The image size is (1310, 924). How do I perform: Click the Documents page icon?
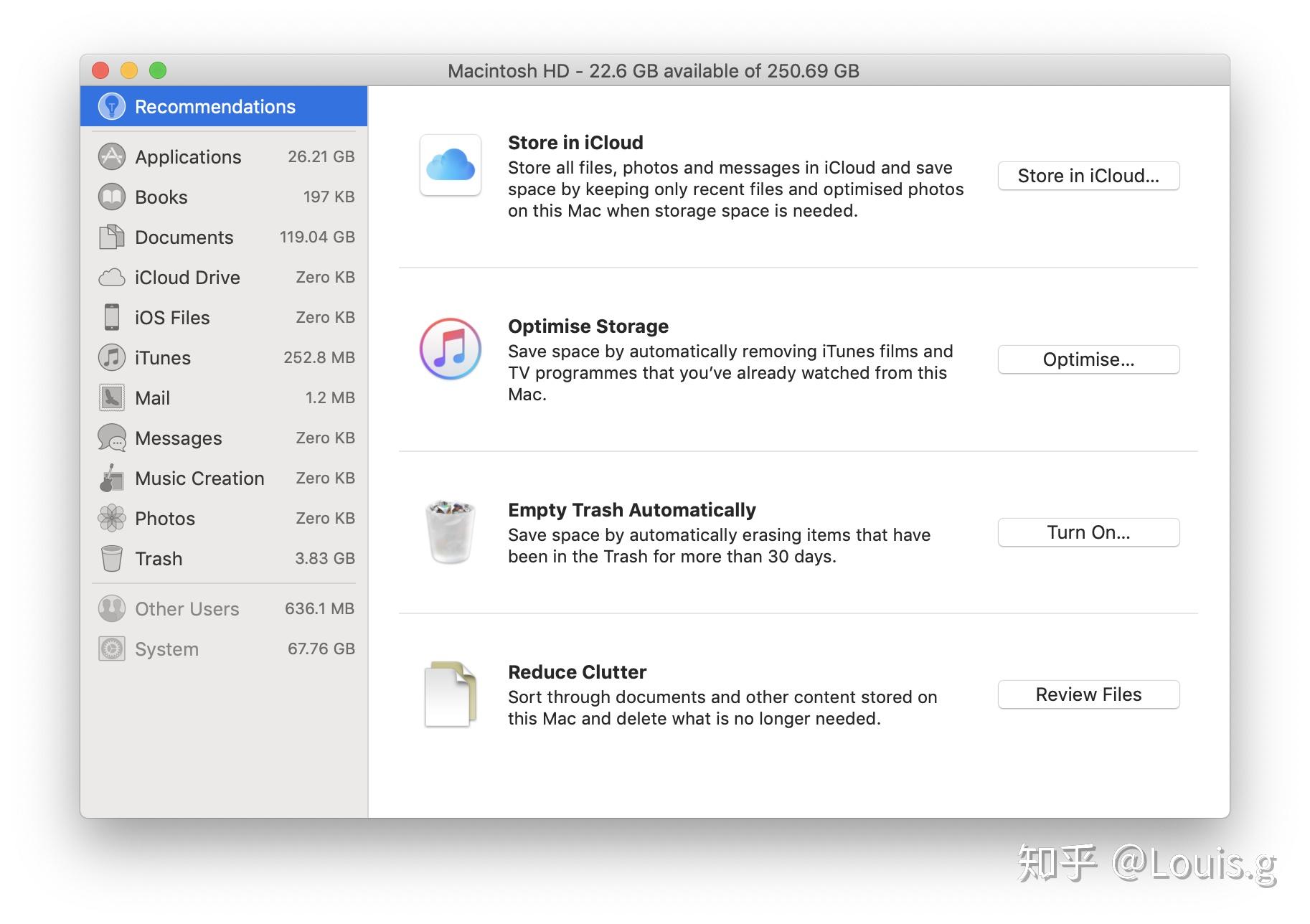(111, 237)
